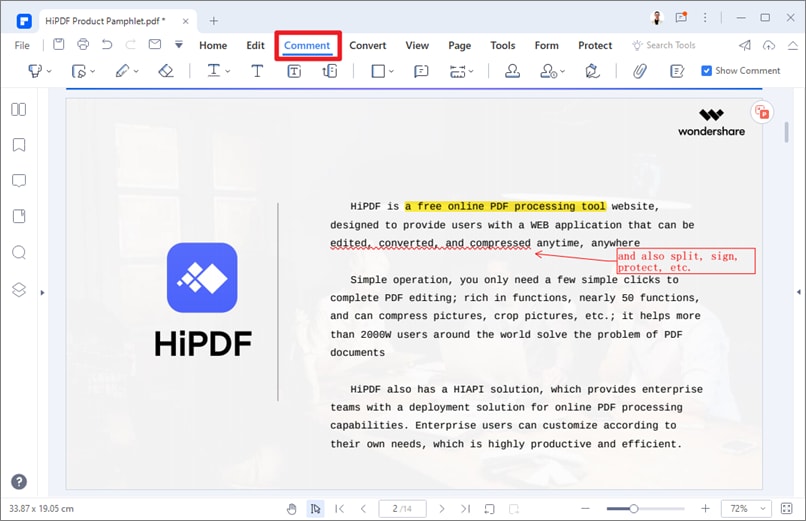
Task: Activate the Select text cursor tool
Action: [x=315, y=509]
